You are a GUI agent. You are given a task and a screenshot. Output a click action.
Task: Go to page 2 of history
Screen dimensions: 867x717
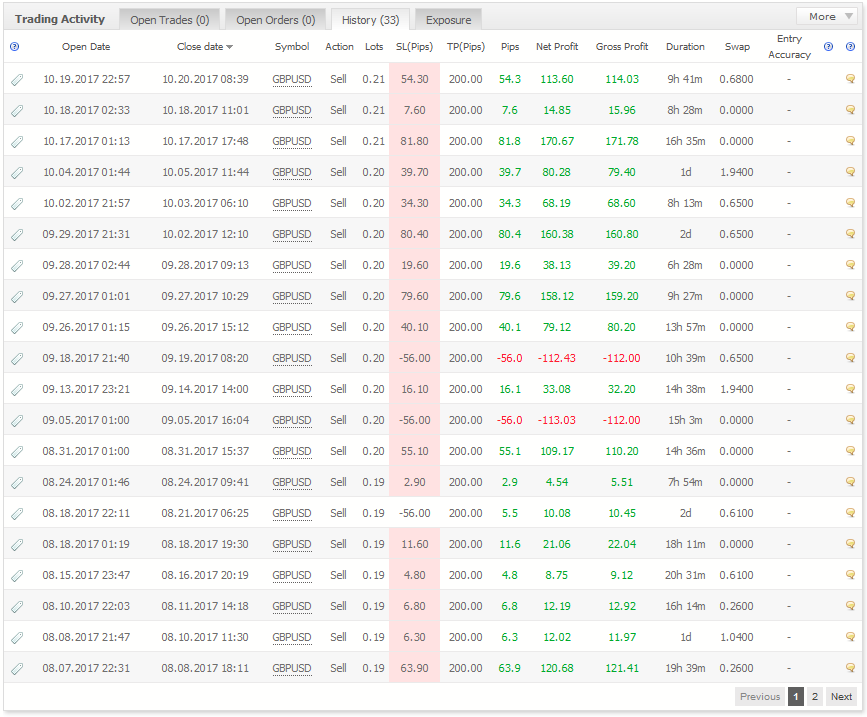pyautogui.click(x=814, y=697)
